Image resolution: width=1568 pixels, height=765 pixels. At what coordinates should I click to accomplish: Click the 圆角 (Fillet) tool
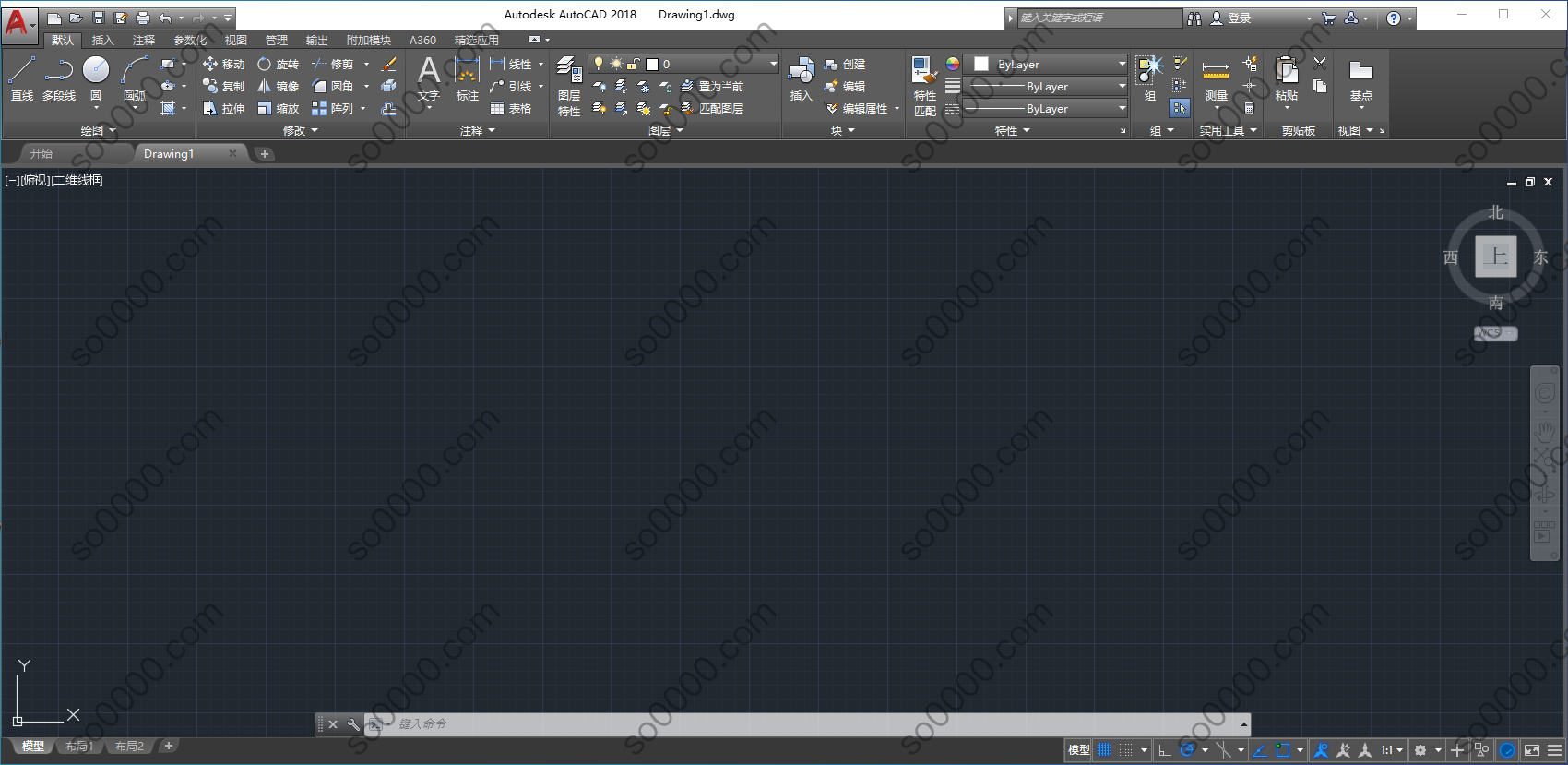[x=333, y=86]
